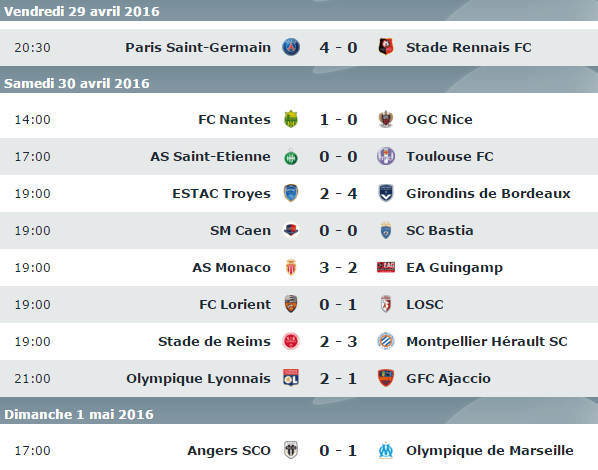This screenshot has height=470, width=598.
Task: Click the Samedi 30 avril 2016 header
Action: pyautogui.click(x=299, y=83)
